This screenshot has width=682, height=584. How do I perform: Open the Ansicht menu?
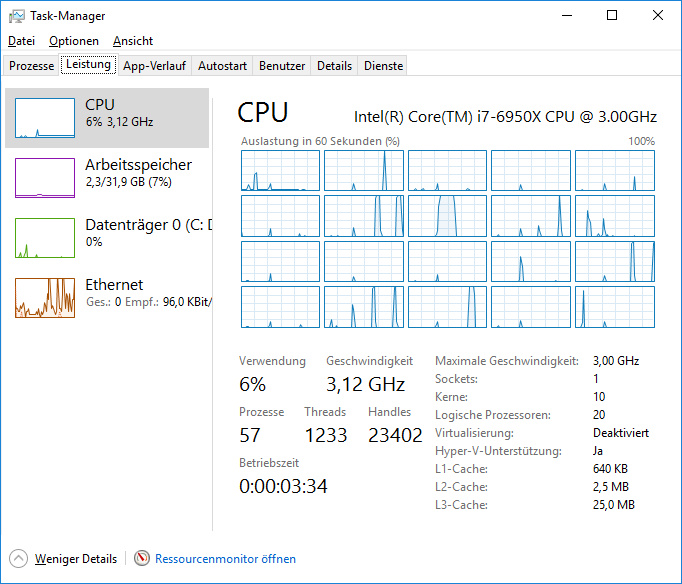pyautogui.click(x=133, y=41)
